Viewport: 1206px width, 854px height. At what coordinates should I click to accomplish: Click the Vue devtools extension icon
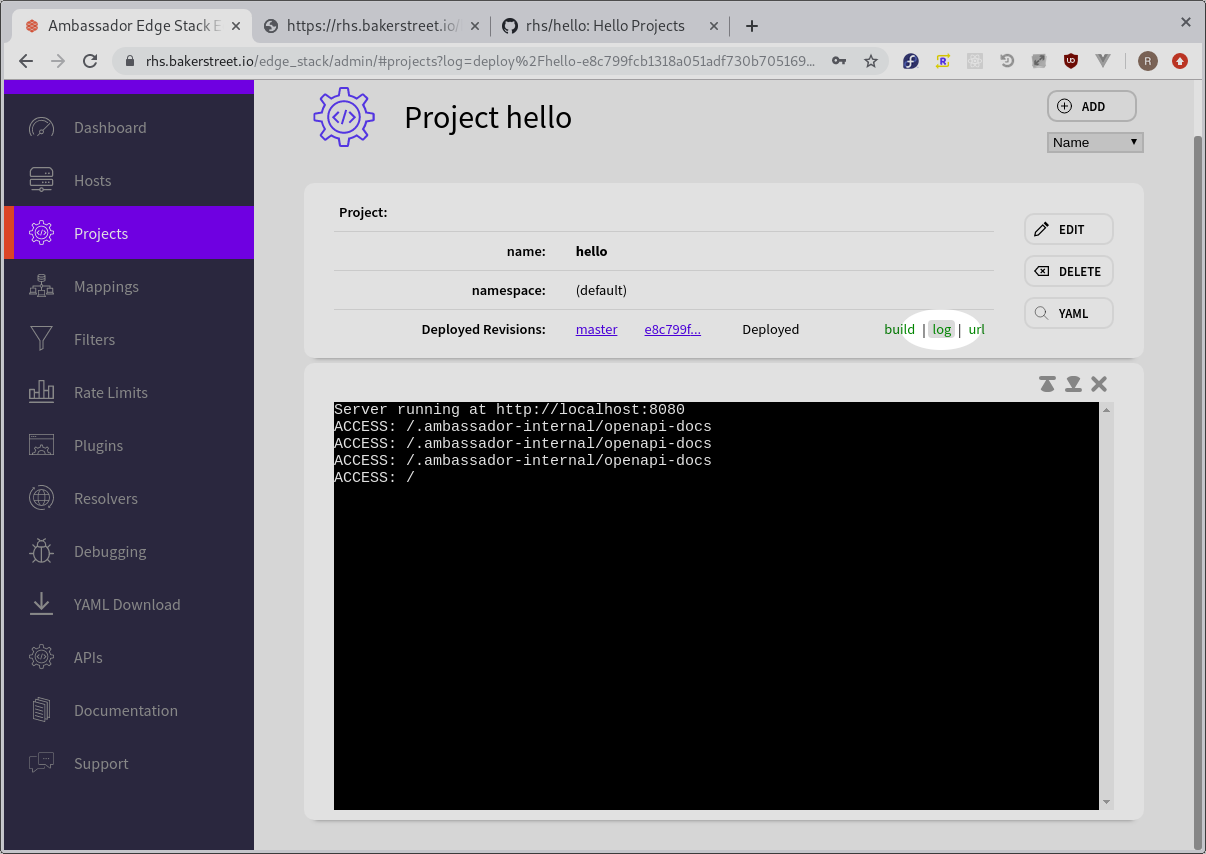pyautogui.click(x=1103, y=61)
